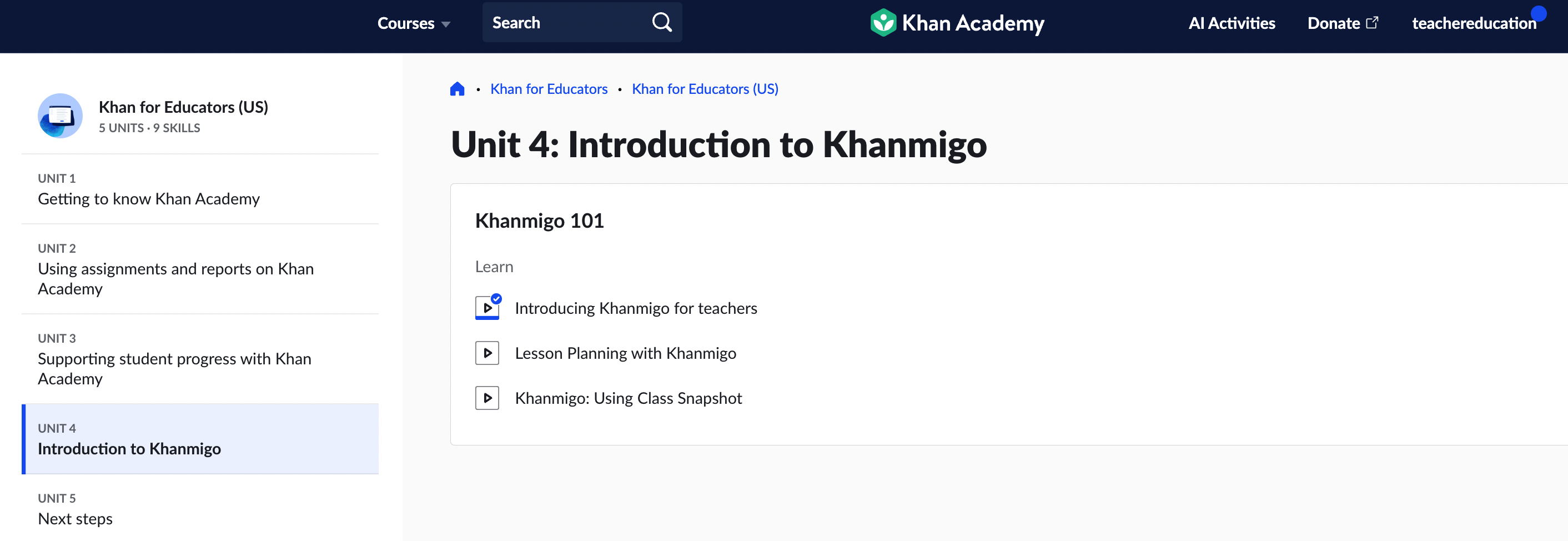
Task: Click video icon for Class Snapshot
Action: point(487,398)
